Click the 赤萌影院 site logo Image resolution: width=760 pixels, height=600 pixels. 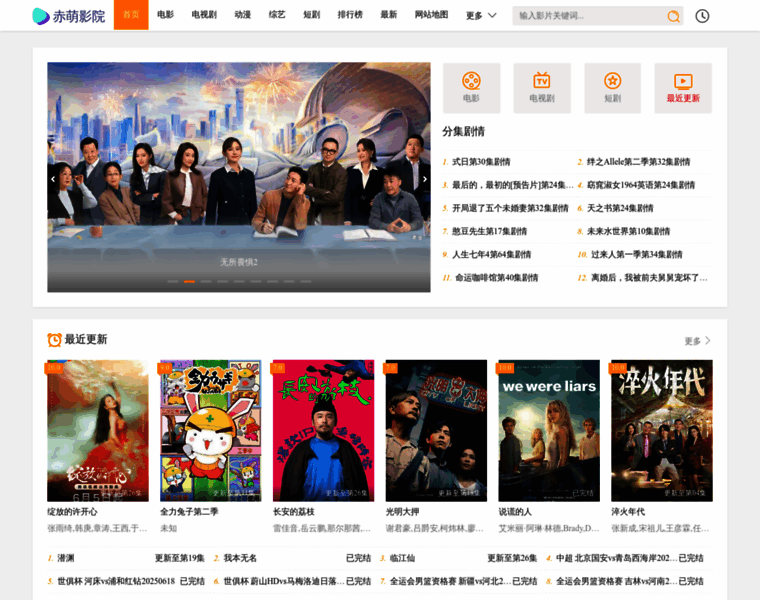(68, 16)
